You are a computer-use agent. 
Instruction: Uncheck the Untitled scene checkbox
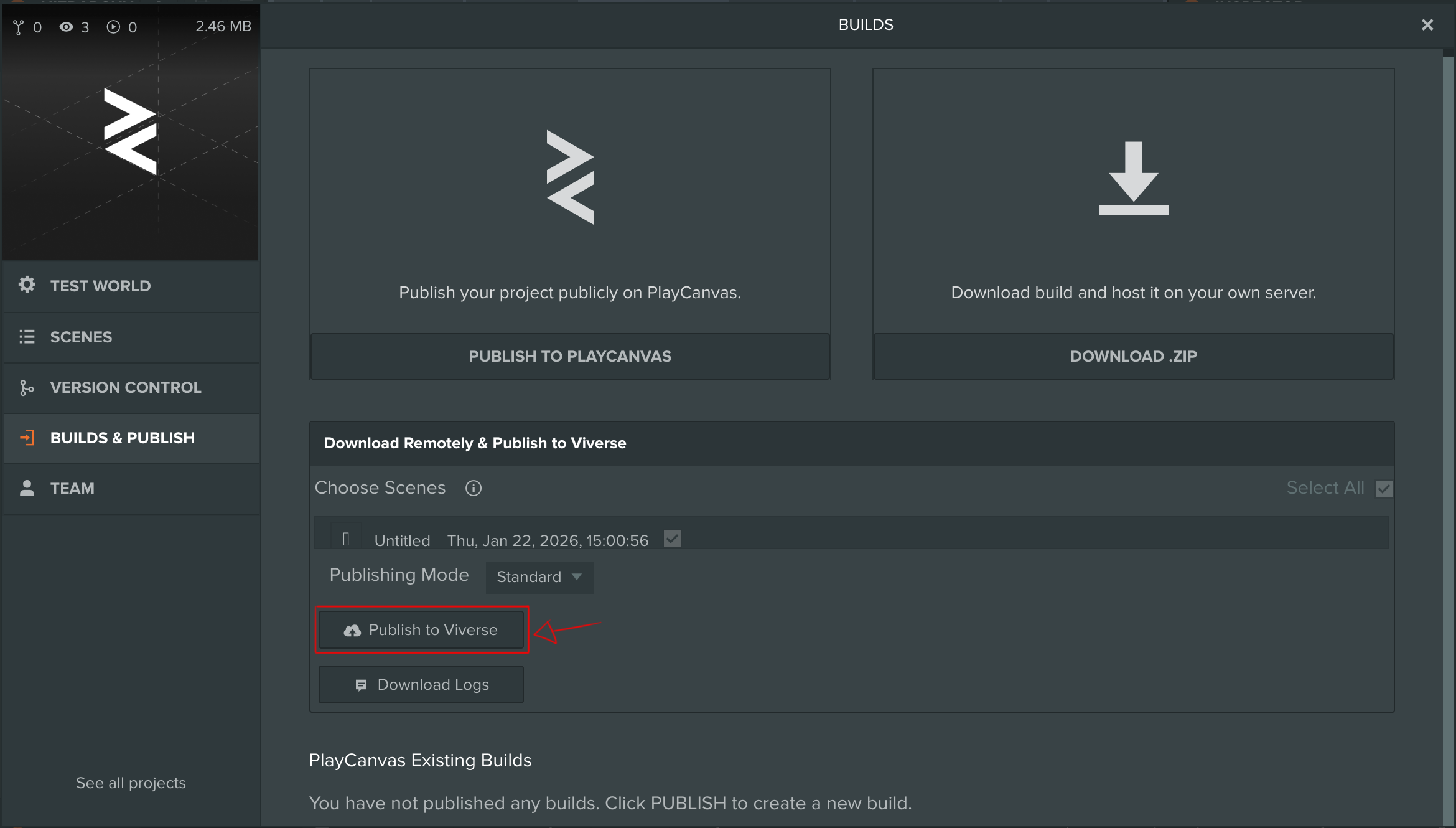point(672,539)
